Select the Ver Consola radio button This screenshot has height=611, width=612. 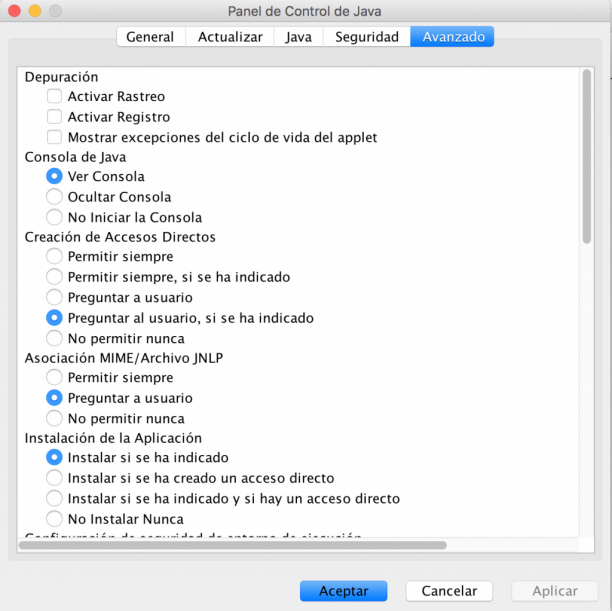54,176
